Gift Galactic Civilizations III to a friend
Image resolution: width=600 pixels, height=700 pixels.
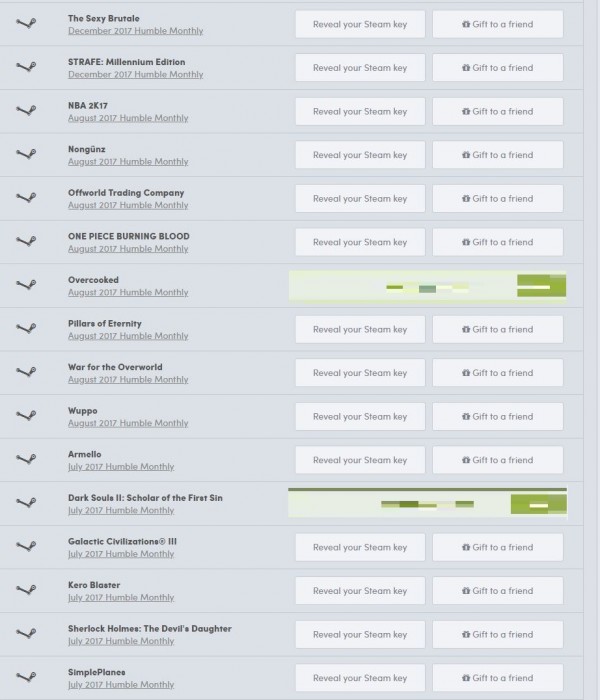[x=498, y=547]
